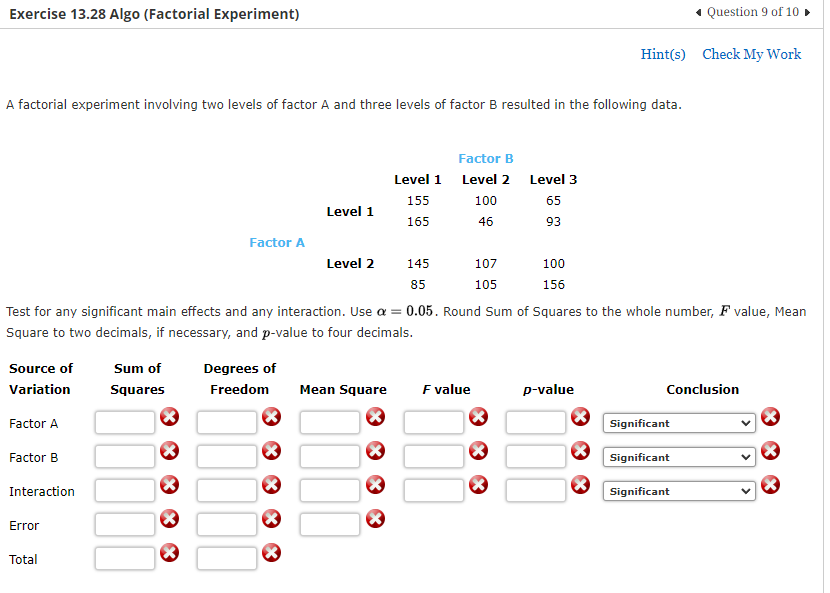Click error icon beside Factor A Conclusion dropdown
This screenshot has height=593, width=830.
pos(770,417)
